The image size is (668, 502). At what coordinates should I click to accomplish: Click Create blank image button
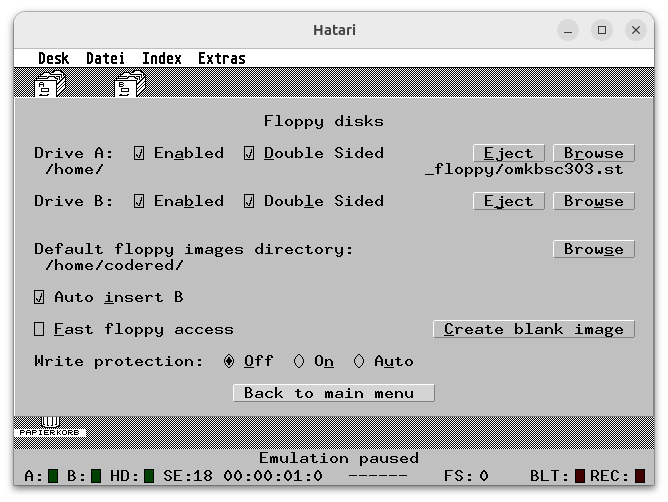click(534, 329)
